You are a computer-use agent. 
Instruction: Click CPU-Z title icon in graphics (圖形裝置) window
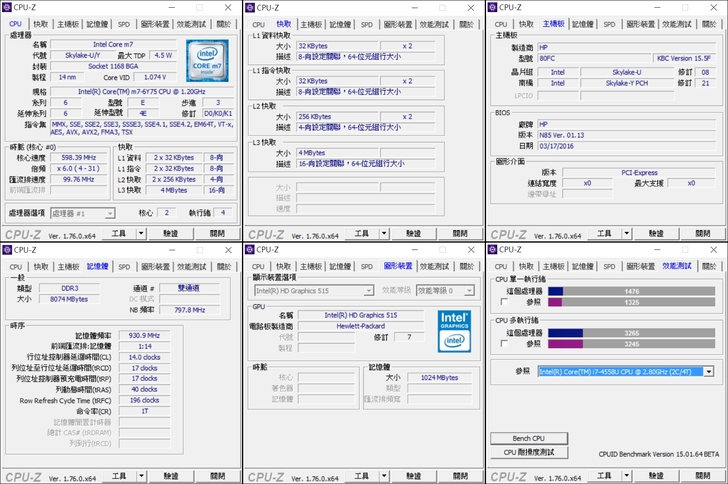pos(250,249)
